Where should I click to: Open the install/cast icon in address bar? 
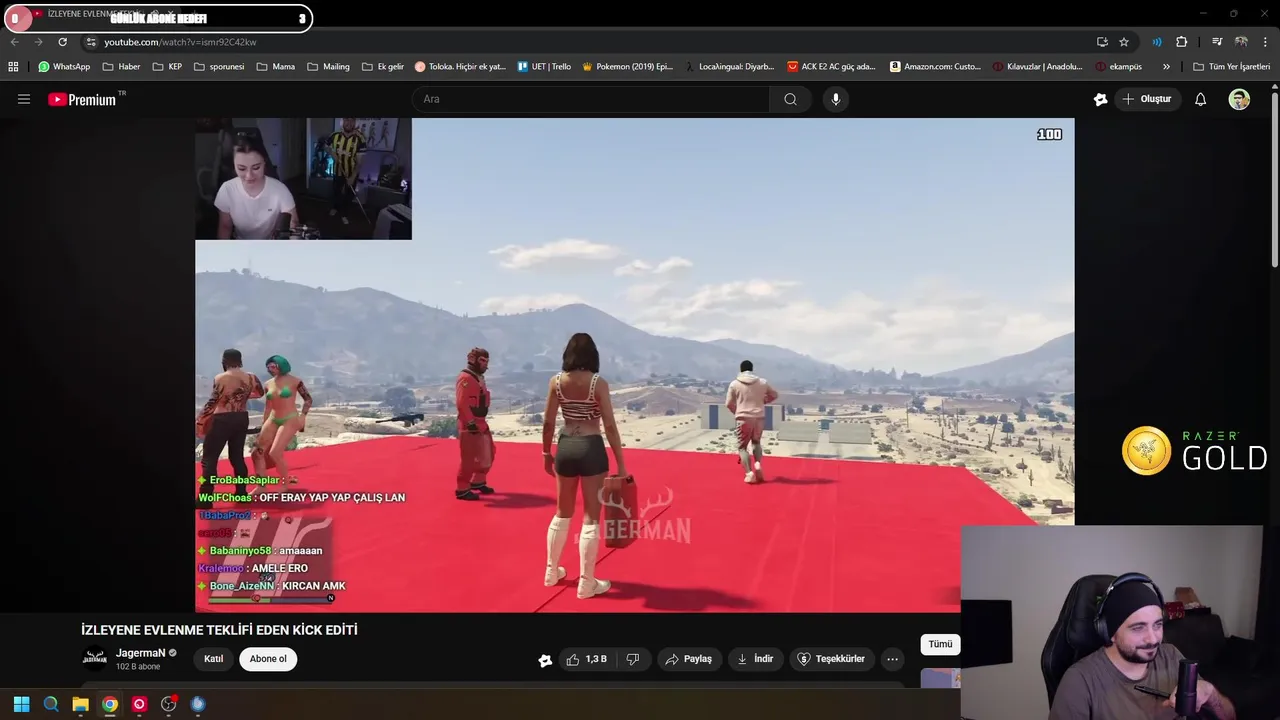(x=1102, y=42)
